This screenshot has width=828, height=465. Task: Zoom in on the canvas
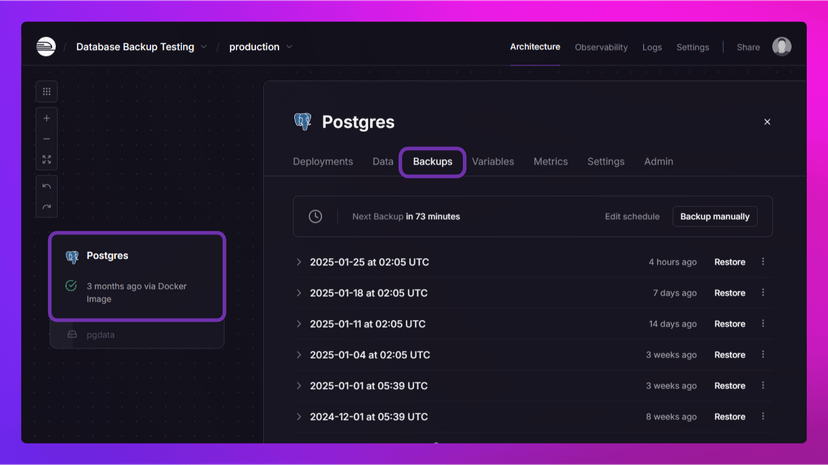click(47, 118)
